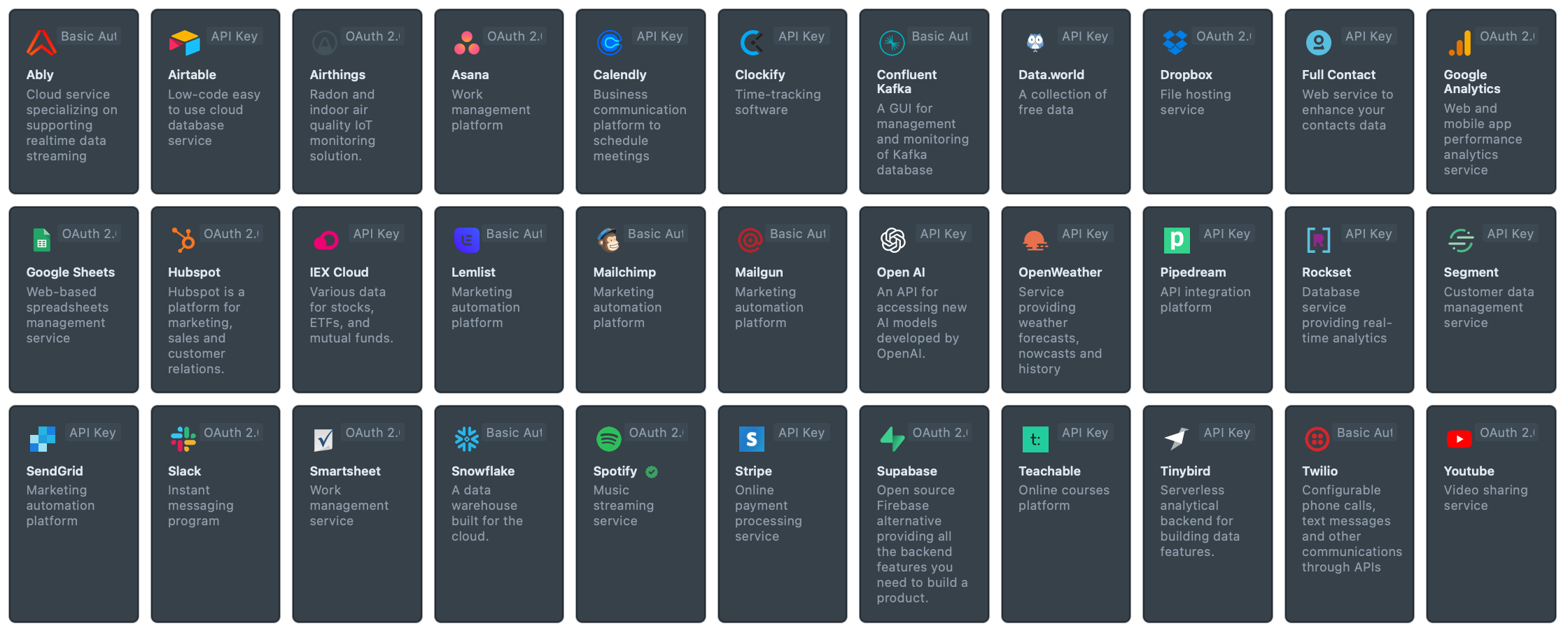Select the green Segment logo icon
The width and height of the screenshot is (1568, 631).
pos(1461,240)
